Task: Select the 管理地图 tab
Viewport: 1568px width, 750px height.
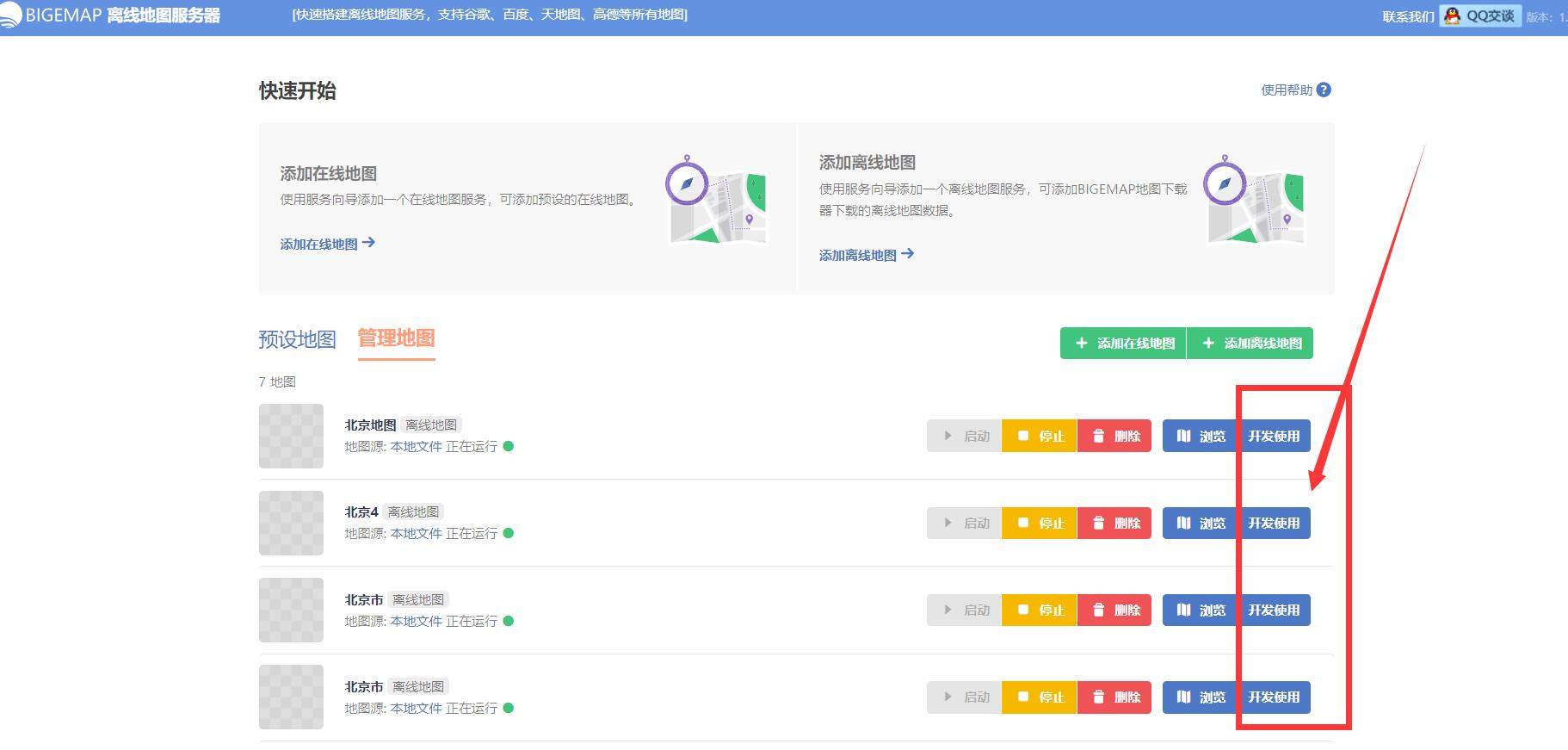Action: point(396,338)
